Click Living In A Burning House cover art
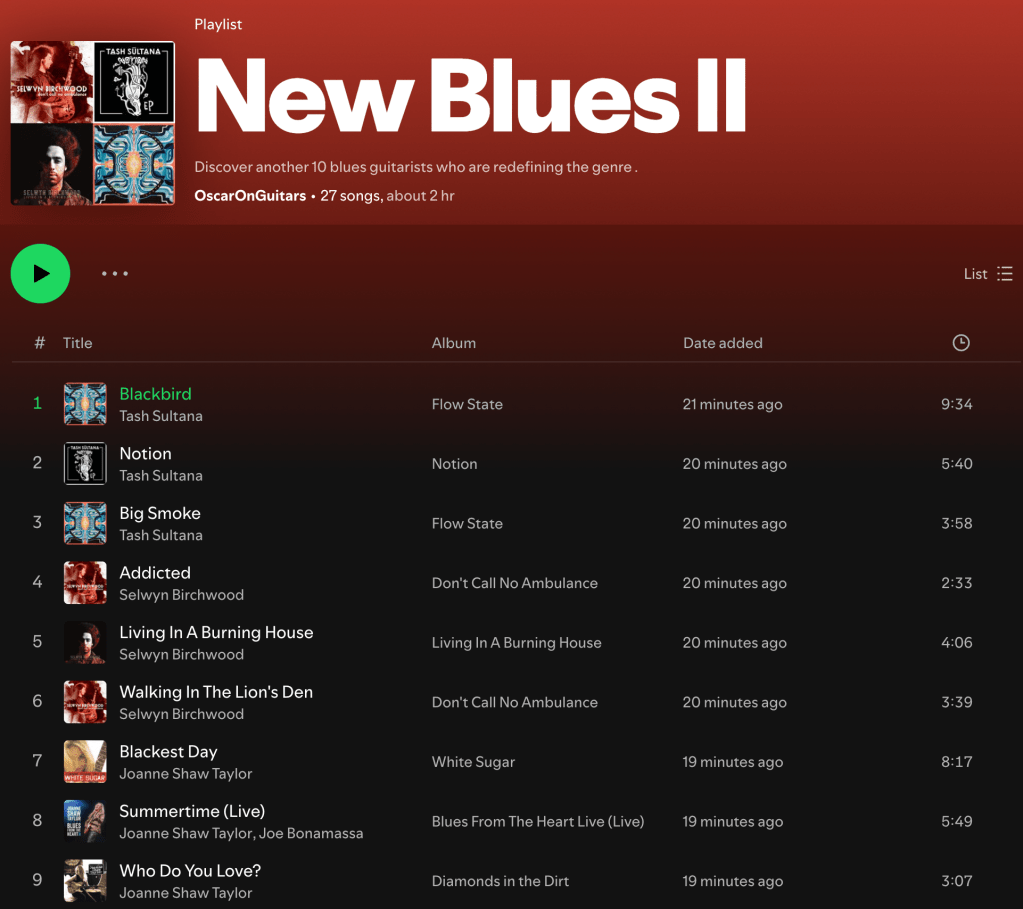Image resolution: width=1023 pixels, height=909 pixels. 85,643
